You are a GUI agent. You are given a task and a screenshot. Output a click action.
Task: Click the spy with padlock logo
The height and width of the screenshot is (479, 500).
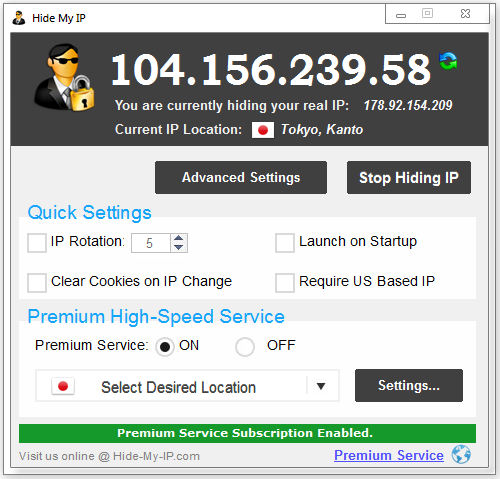tap(64, 78)
